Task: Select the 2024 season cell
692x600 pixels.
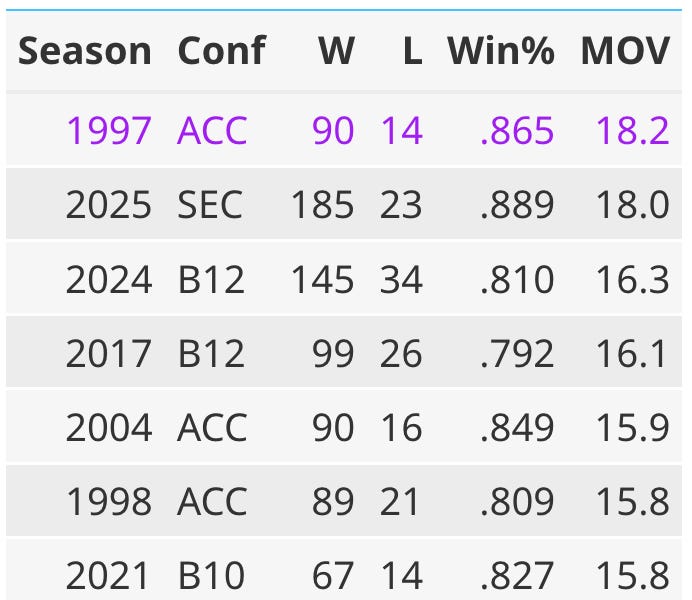Action: click(x=109, y=278)
